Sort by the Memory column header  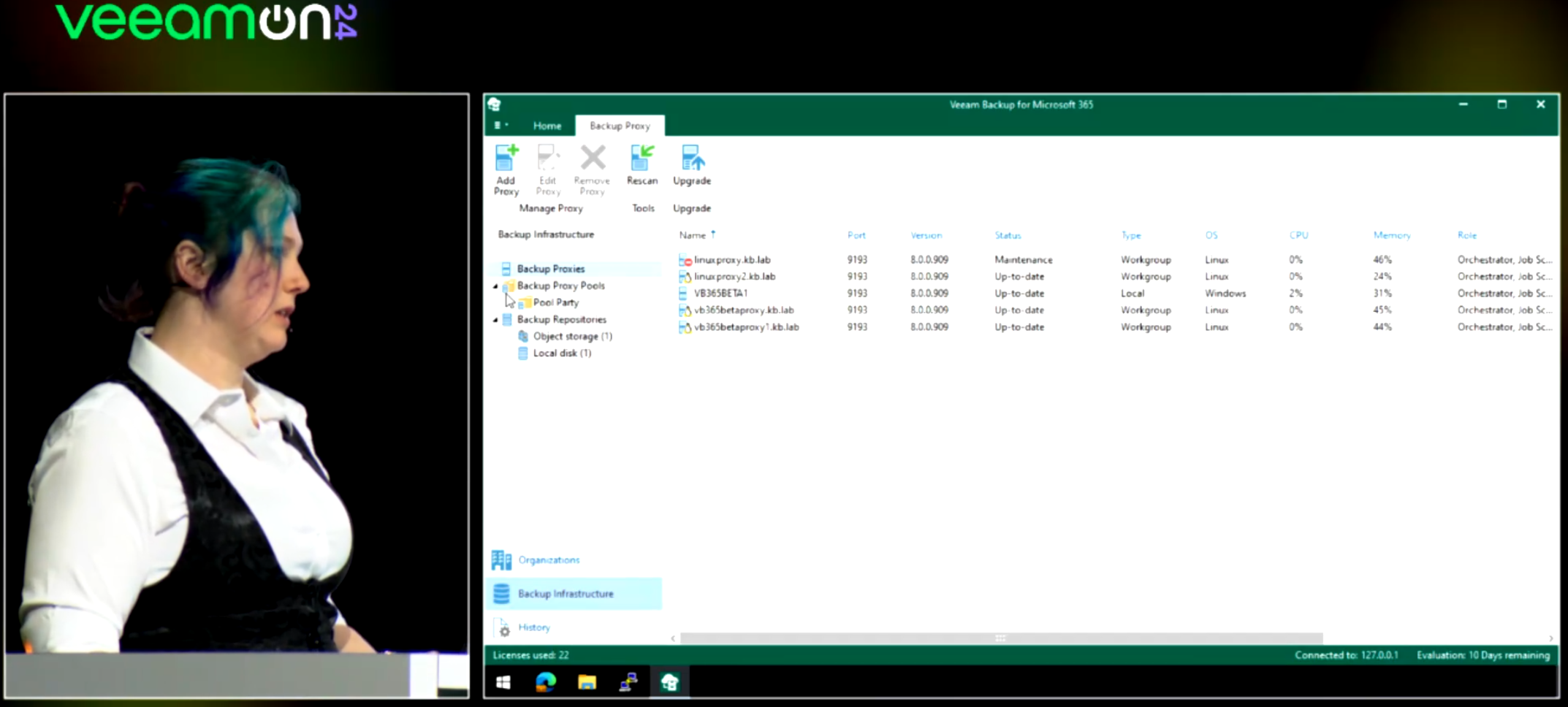[x=1392, y=235]
